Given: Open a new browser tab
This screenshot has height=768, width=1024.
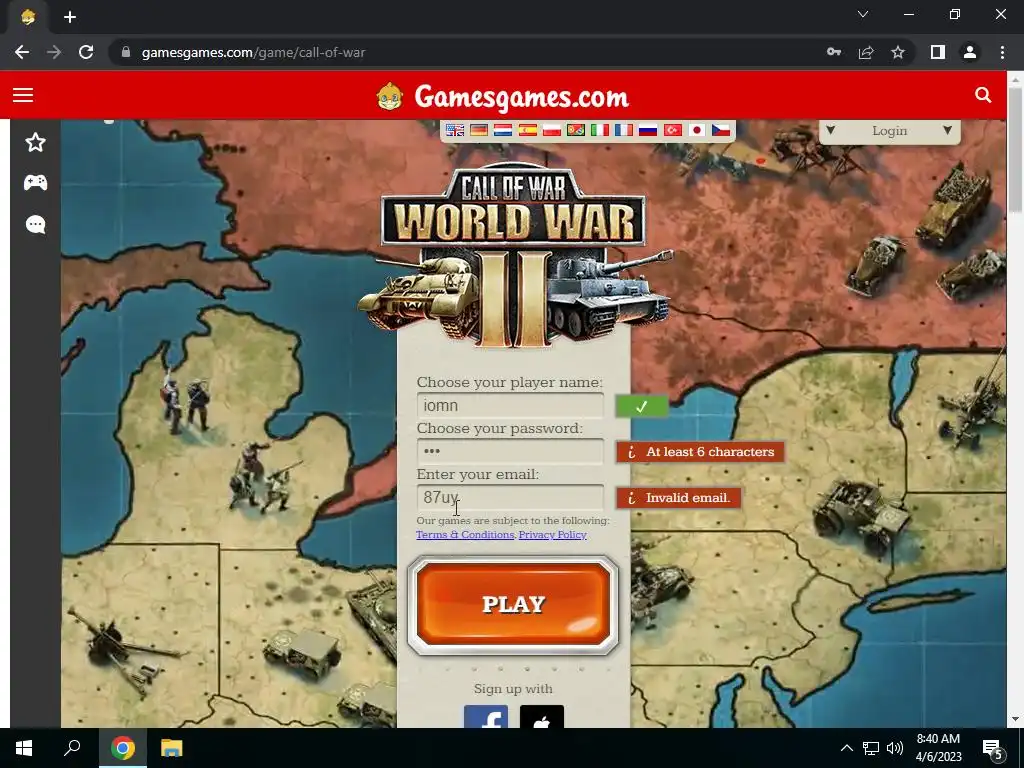Looking at the screenshot, I should coord(70,17).
